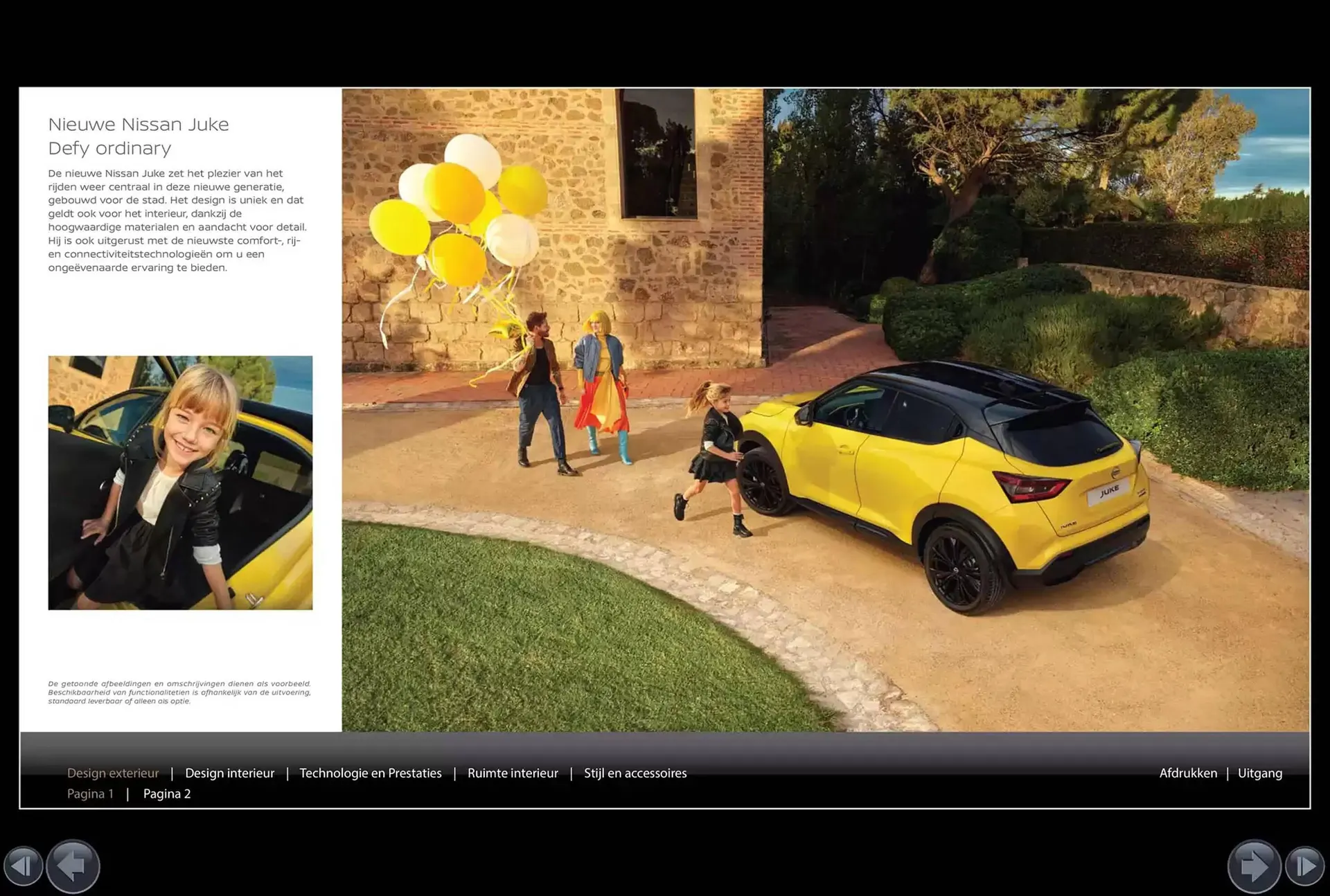
Task: Select the currently active Design exterieur section
Action: (113, 773)
